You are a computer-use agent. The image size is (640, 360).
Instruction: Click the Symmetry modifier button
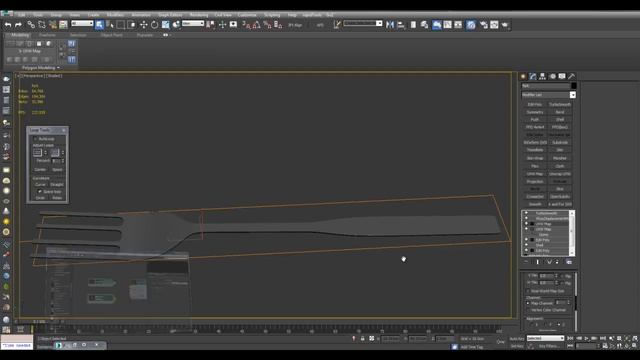click(x=535, y=112)
